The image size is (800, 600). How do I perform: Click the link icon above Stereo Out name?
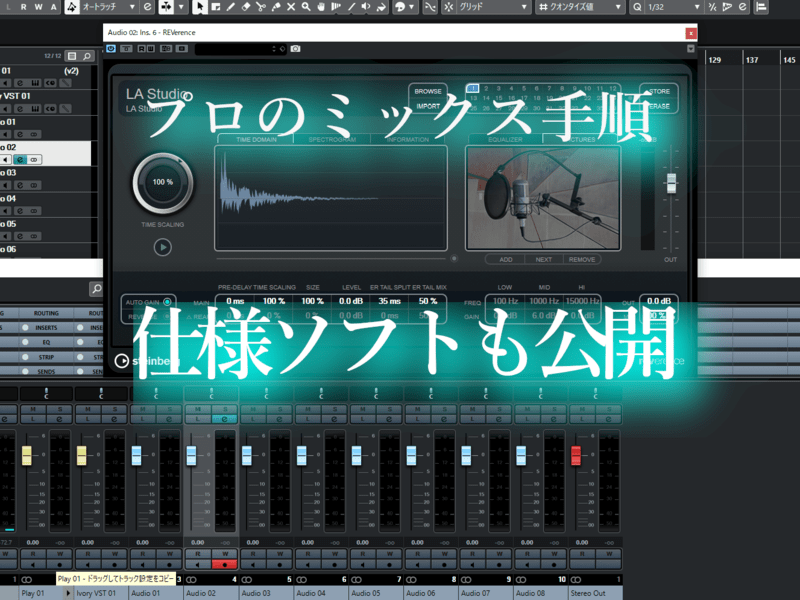576,580
